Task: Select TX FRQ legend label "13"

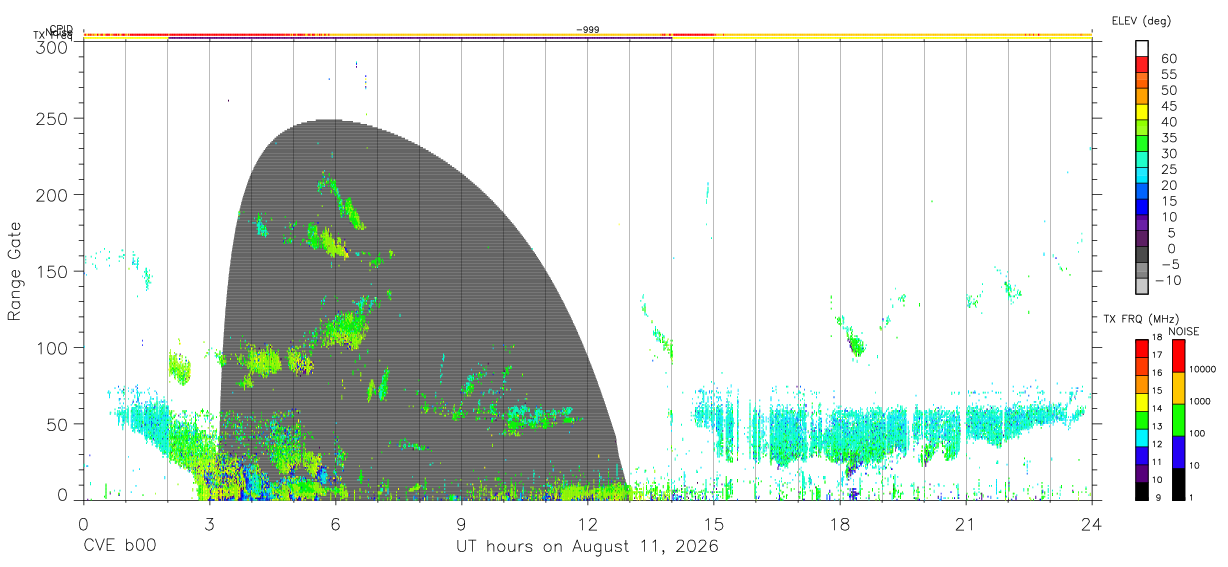Action: [x=1156, y=427]
